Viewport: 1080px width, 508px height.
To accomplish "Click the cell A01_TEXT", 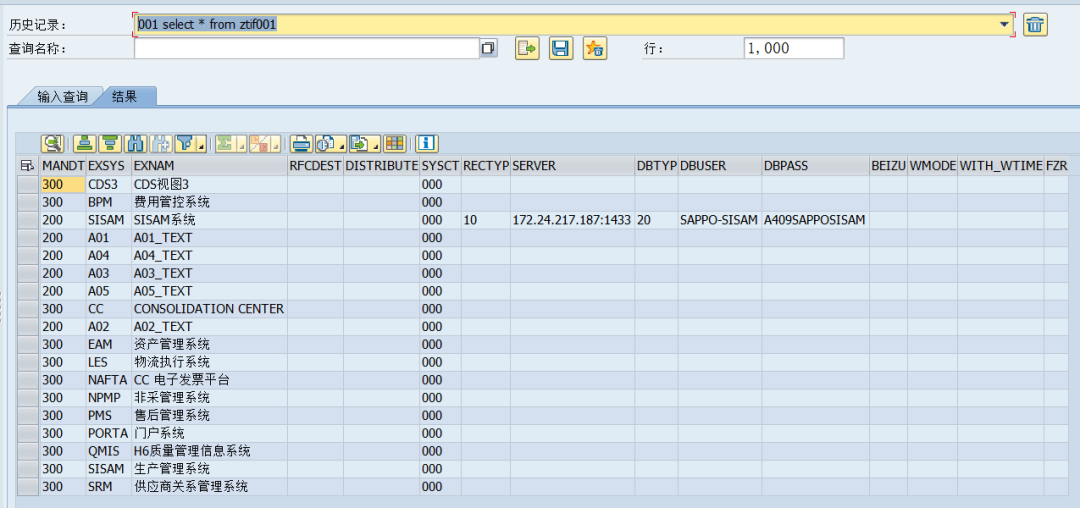I will point(209,238).
